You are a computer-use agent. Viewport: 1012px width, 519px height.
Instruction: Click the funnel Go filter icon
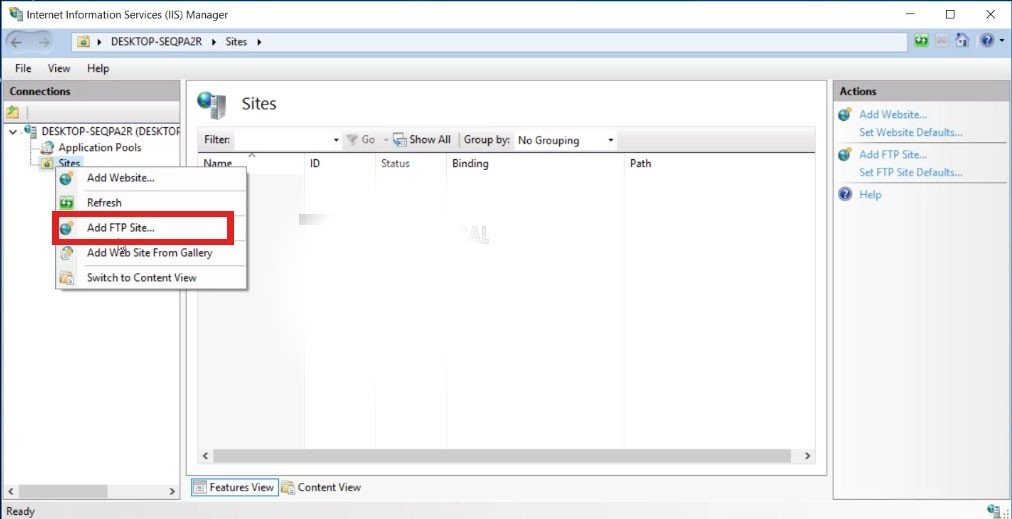click(352, 139)
